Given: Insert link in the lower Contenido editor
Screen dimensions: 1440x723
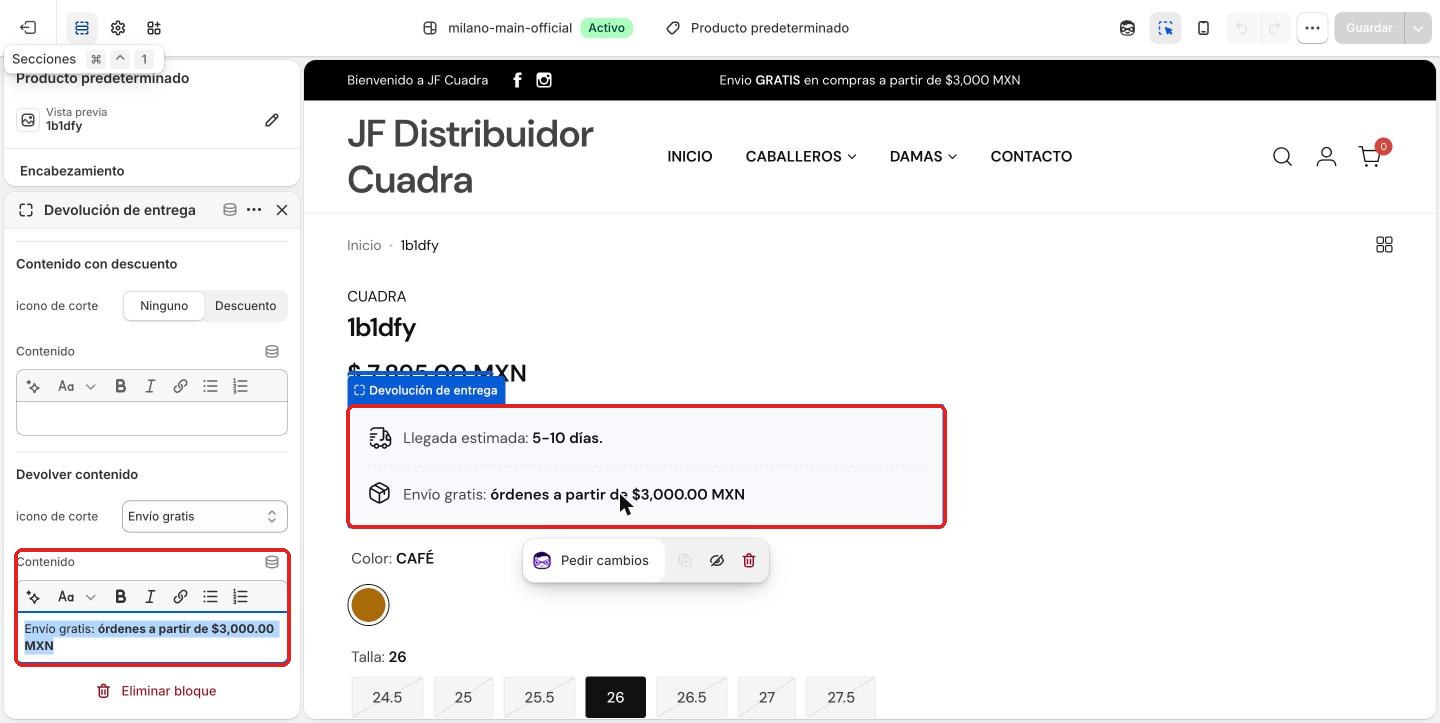Looking at the screenshot, I should coord(180,597).
